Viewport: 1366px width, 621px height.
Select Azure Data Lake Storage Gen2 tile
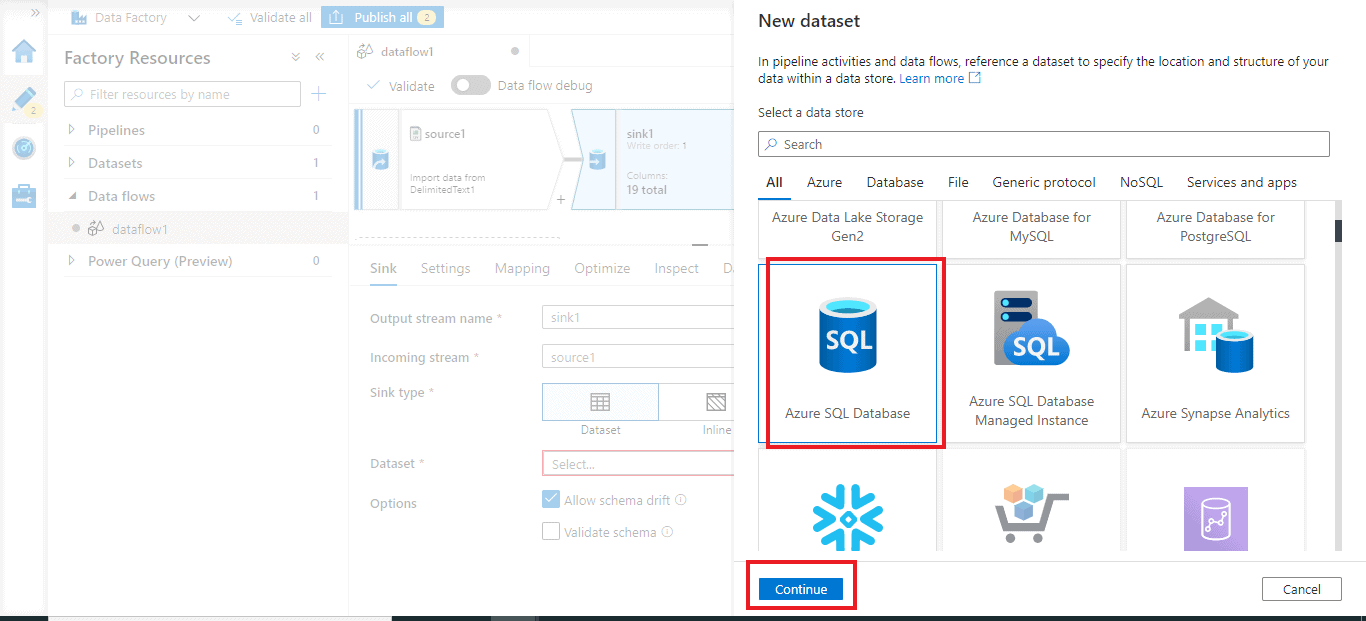point(848,228)
